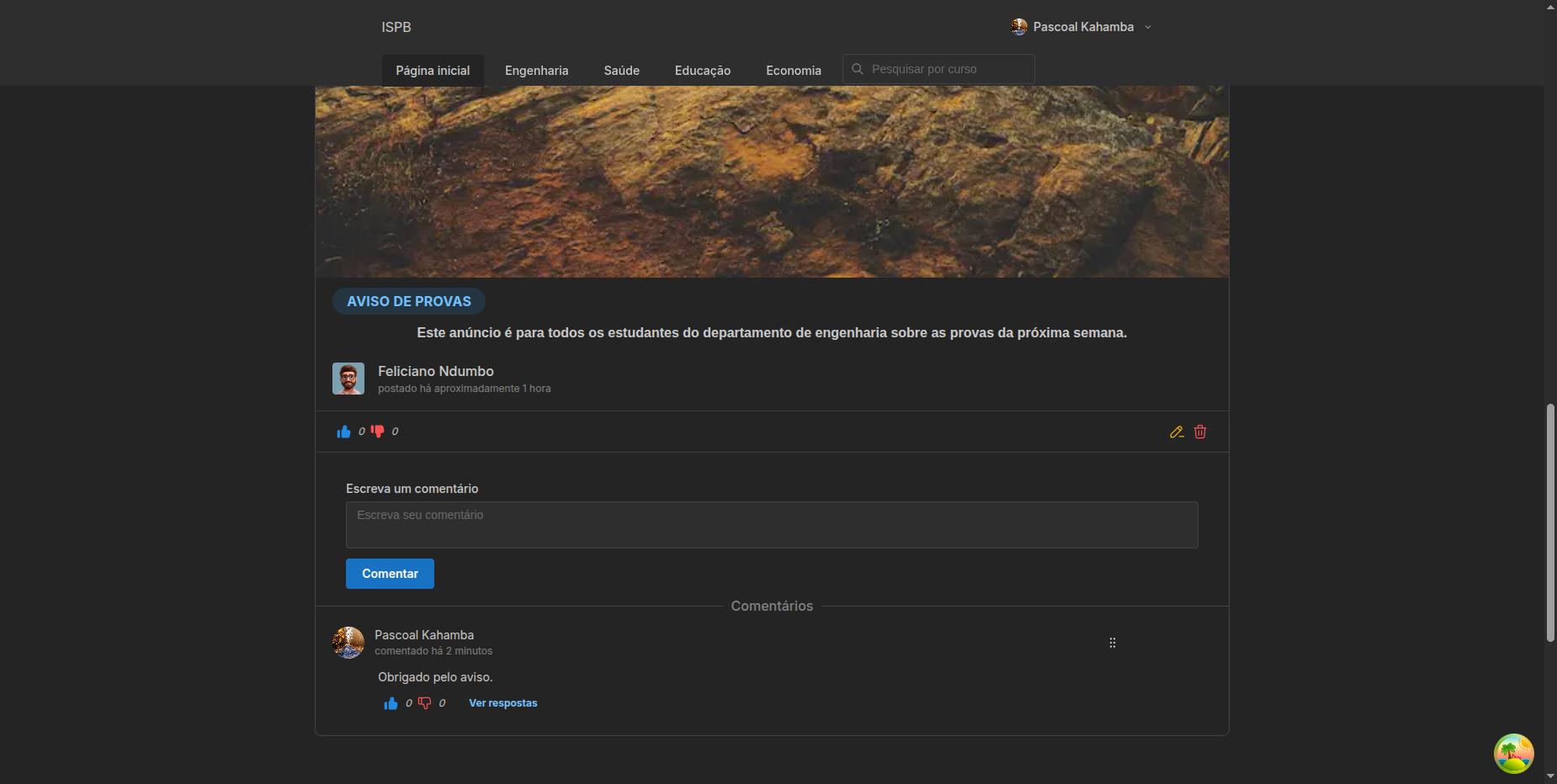Focus the 'Escreva seu comentário' text box
The width and height of the screenshot is (1557, 784).
point(772,525)
